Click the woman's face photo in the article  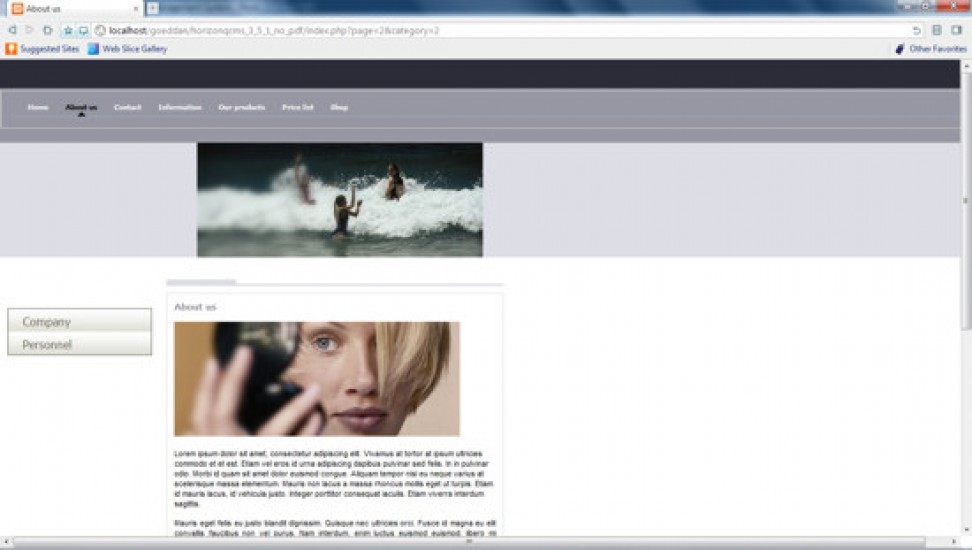[x=317, y=379]
